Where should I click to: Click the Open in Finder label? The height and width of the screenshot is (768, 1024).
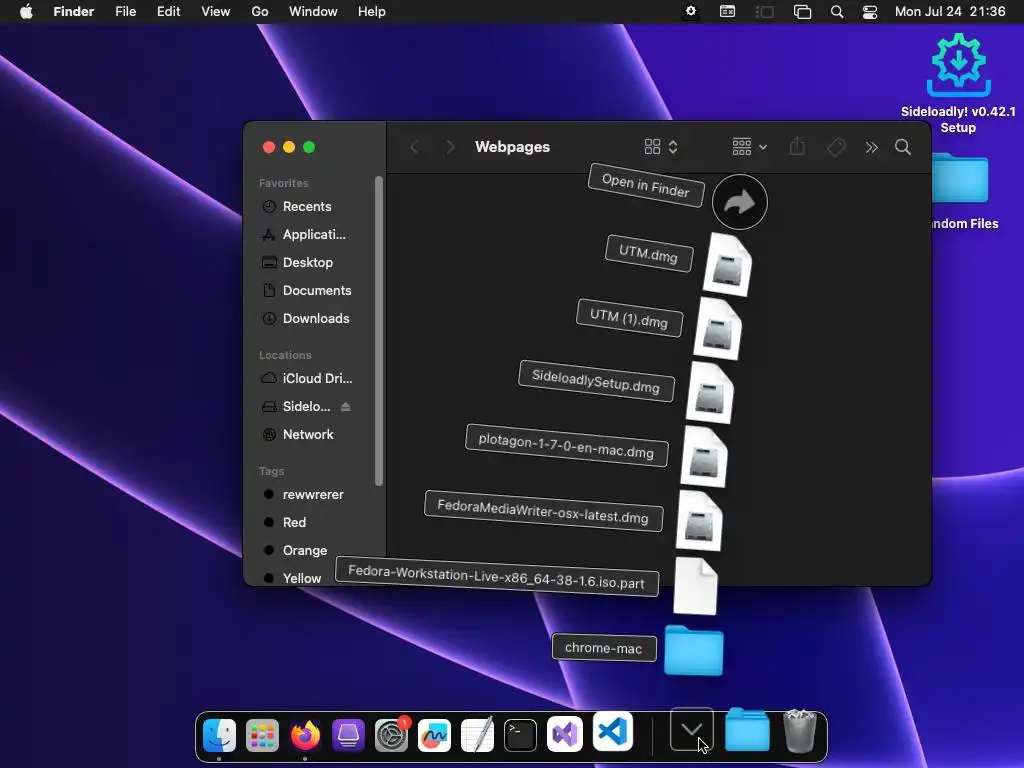pyautogui.click(x=645, y=185)
